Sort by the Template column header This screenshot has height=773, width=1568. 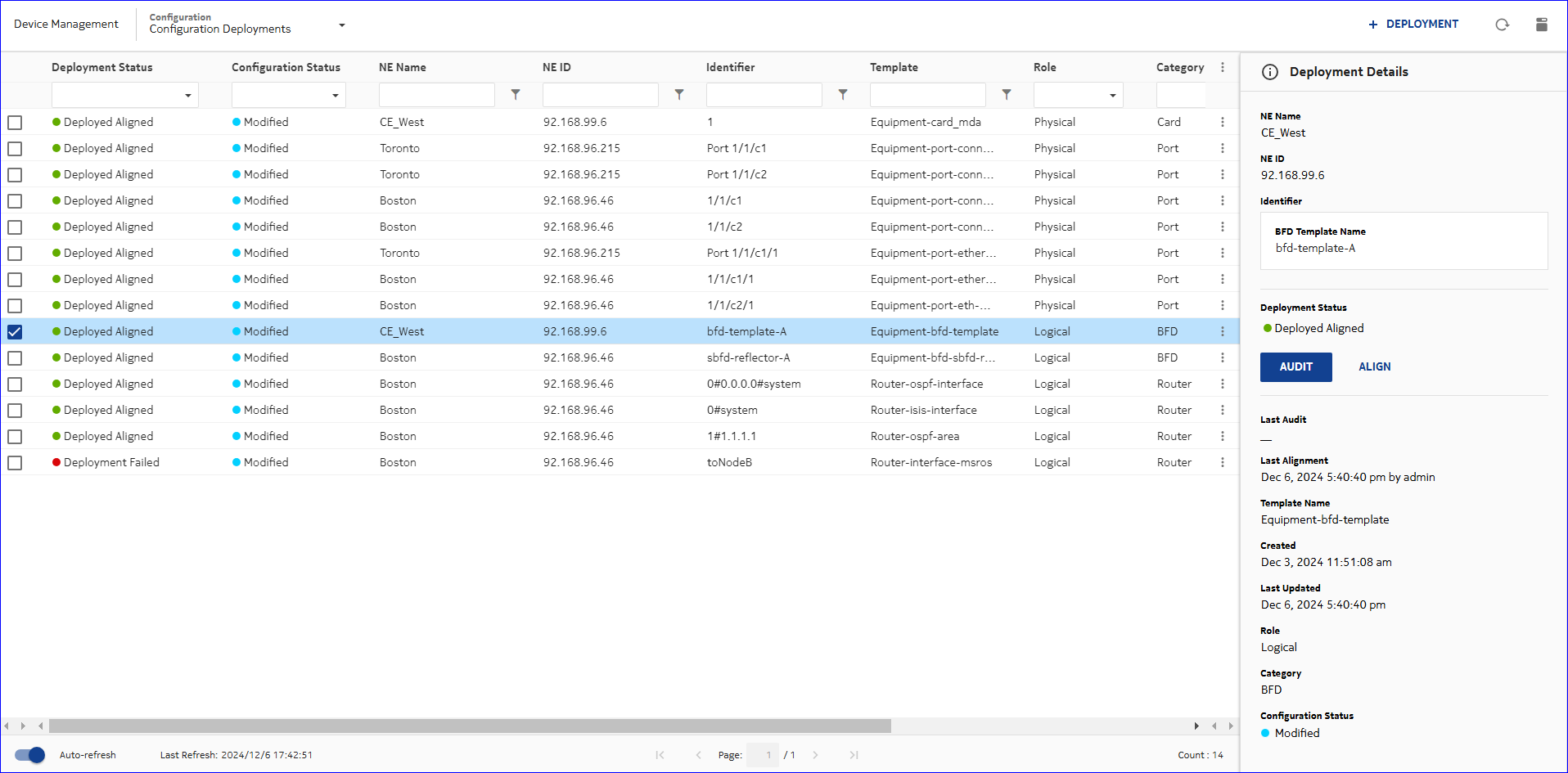pyautogui.click(x=894, y=68)
